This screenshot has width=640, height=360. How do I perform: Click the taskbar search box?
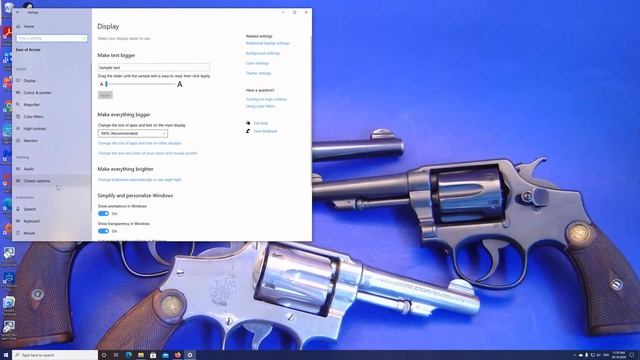click(55, 355)
